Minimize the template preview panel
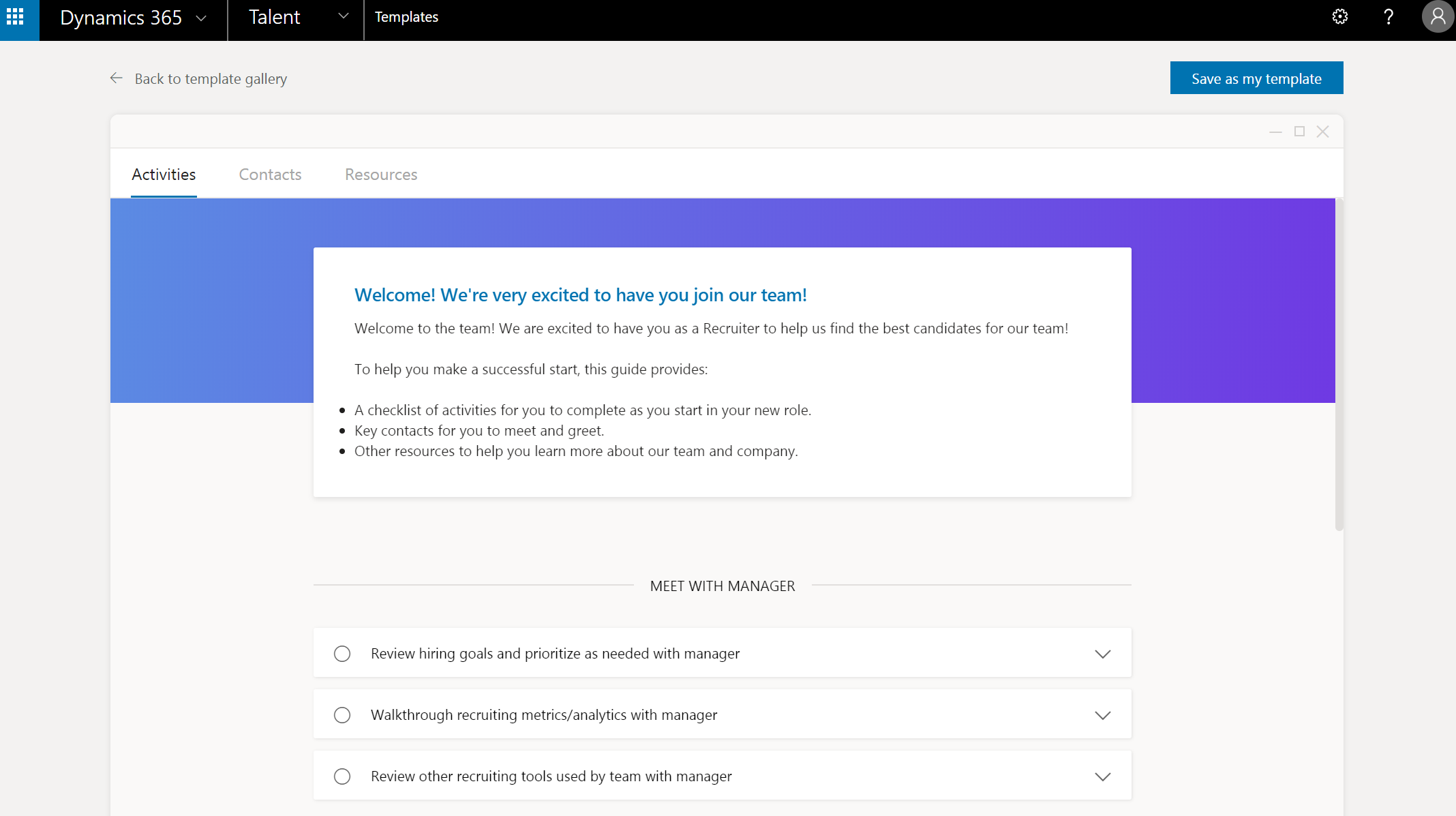 click(x=1275, y=132)
